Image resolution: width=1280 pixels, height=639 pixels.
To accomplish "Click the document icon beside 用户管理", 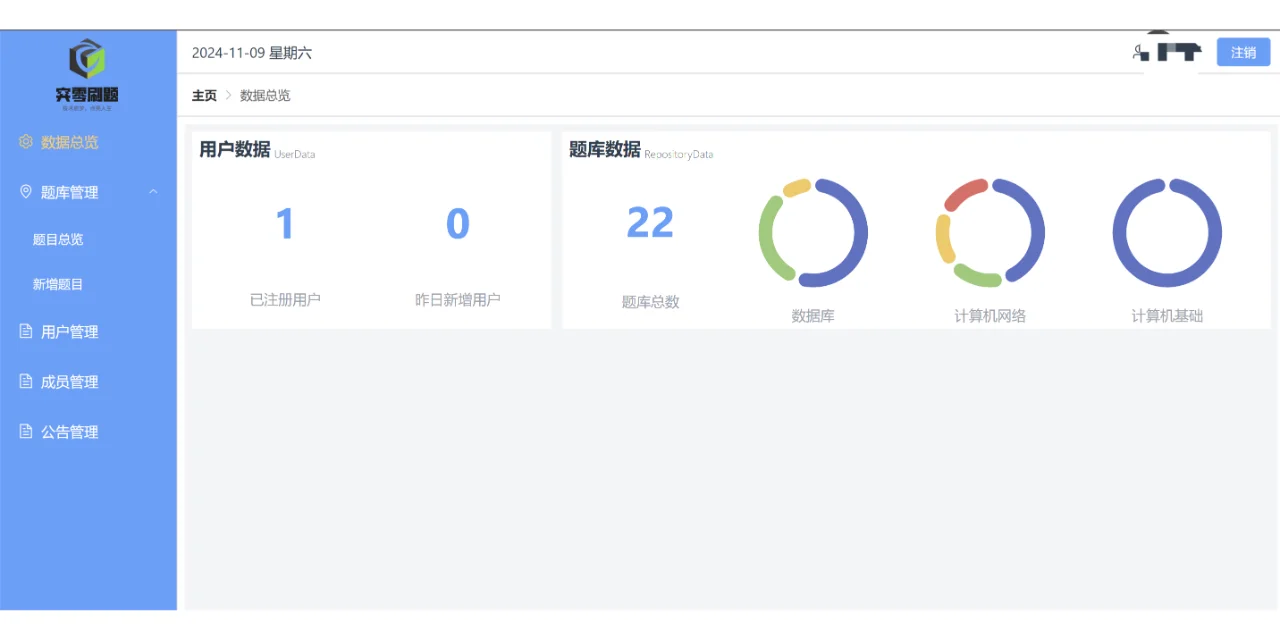I will click(26, 331).
